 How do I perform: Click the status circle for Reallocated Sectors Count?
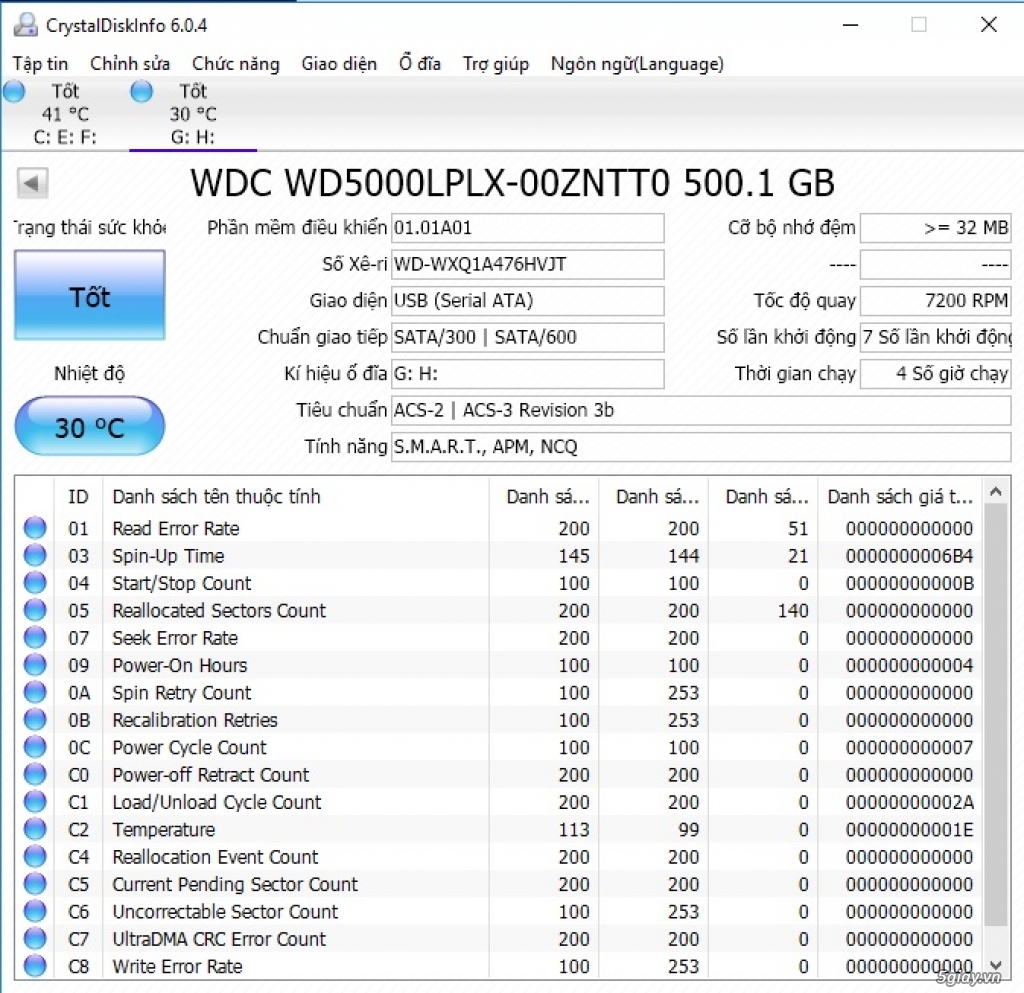click(x=35, y=610)
